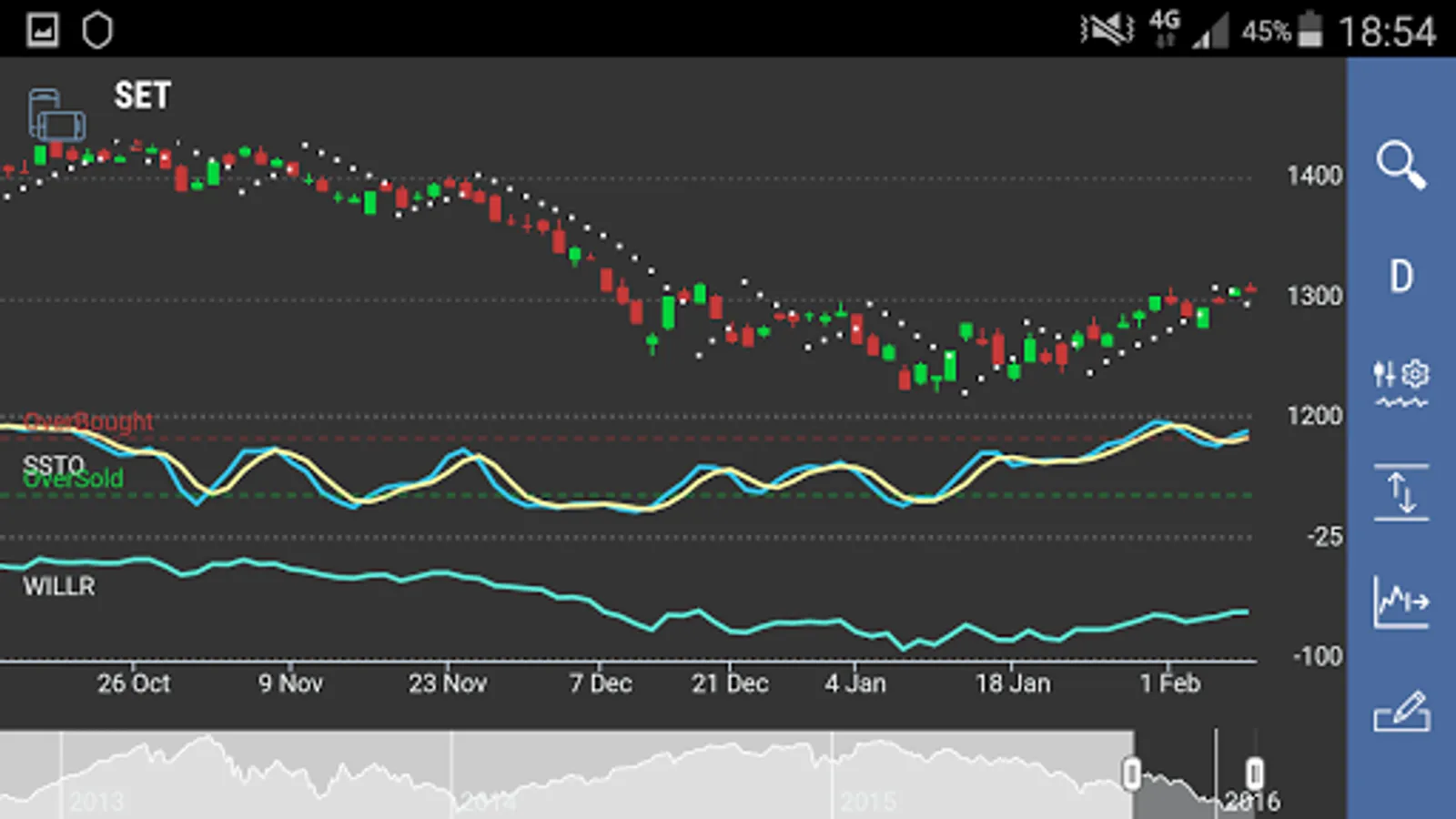
Task: Tap the 18 Jan date label
Action: (x=1013, y=683)
